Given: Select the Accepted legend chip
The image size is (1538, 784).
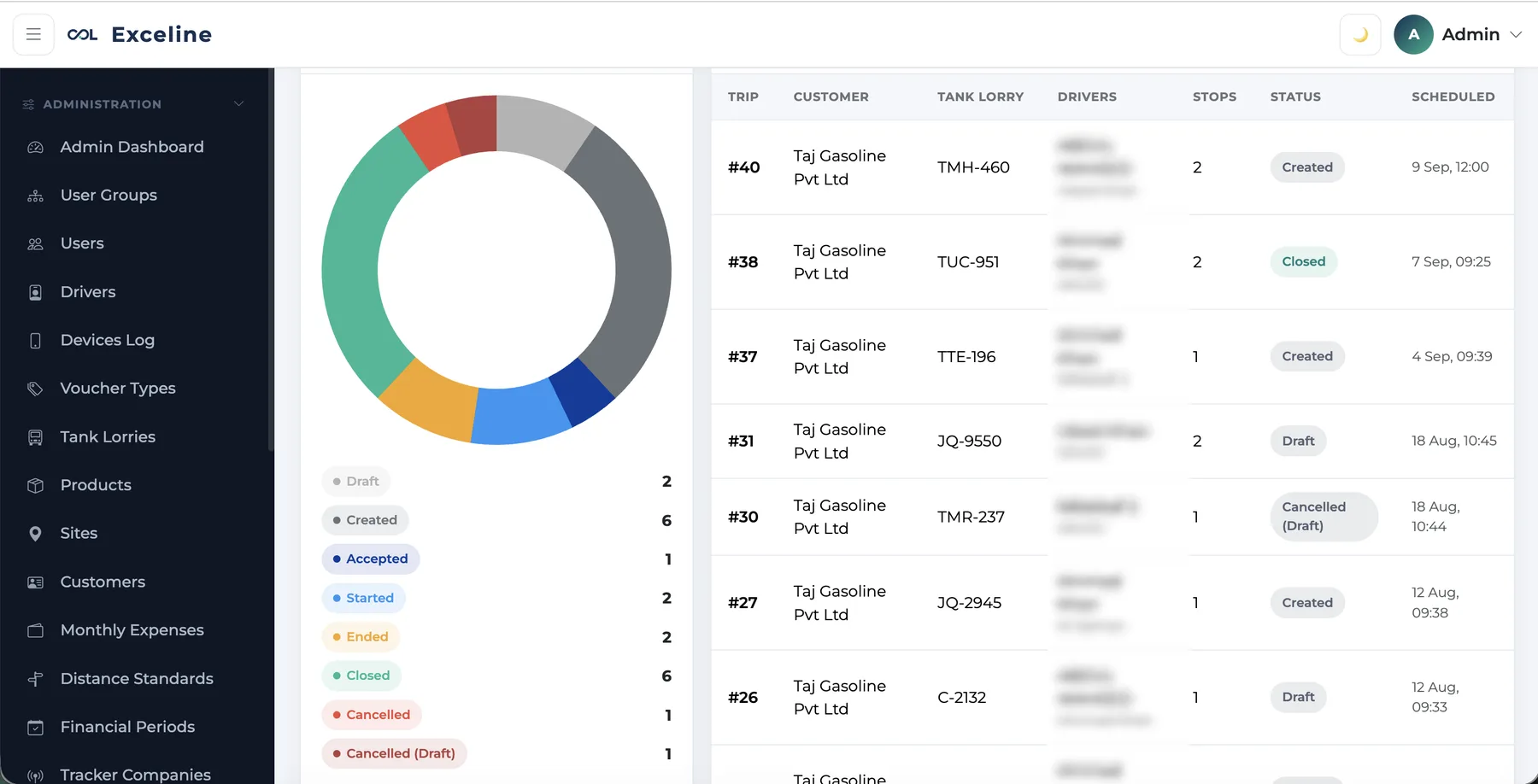Looking at the screenshot, I should point(371,559).
